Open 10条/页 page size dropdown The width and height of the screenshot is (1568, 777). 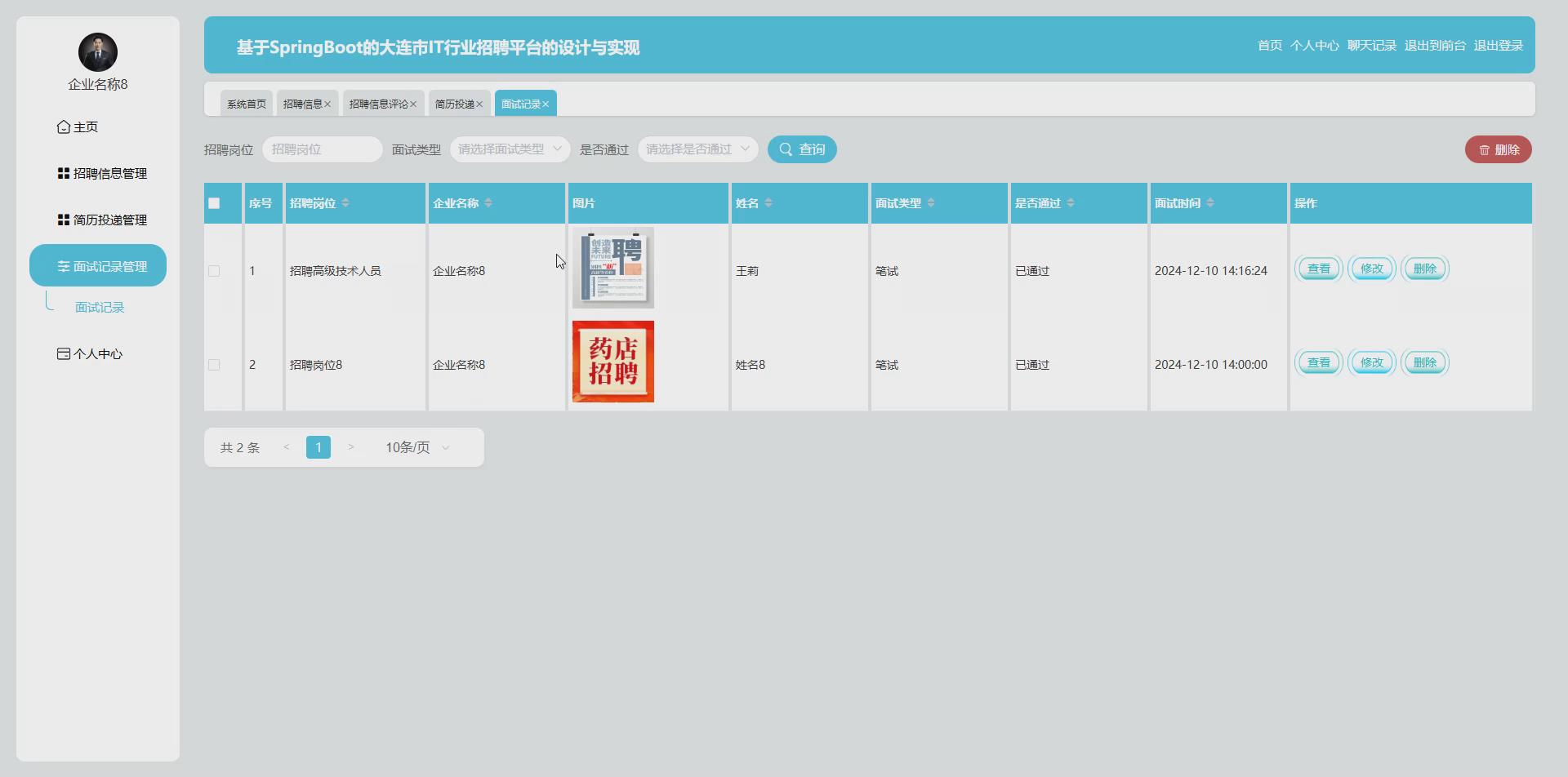tap(417, 447)
